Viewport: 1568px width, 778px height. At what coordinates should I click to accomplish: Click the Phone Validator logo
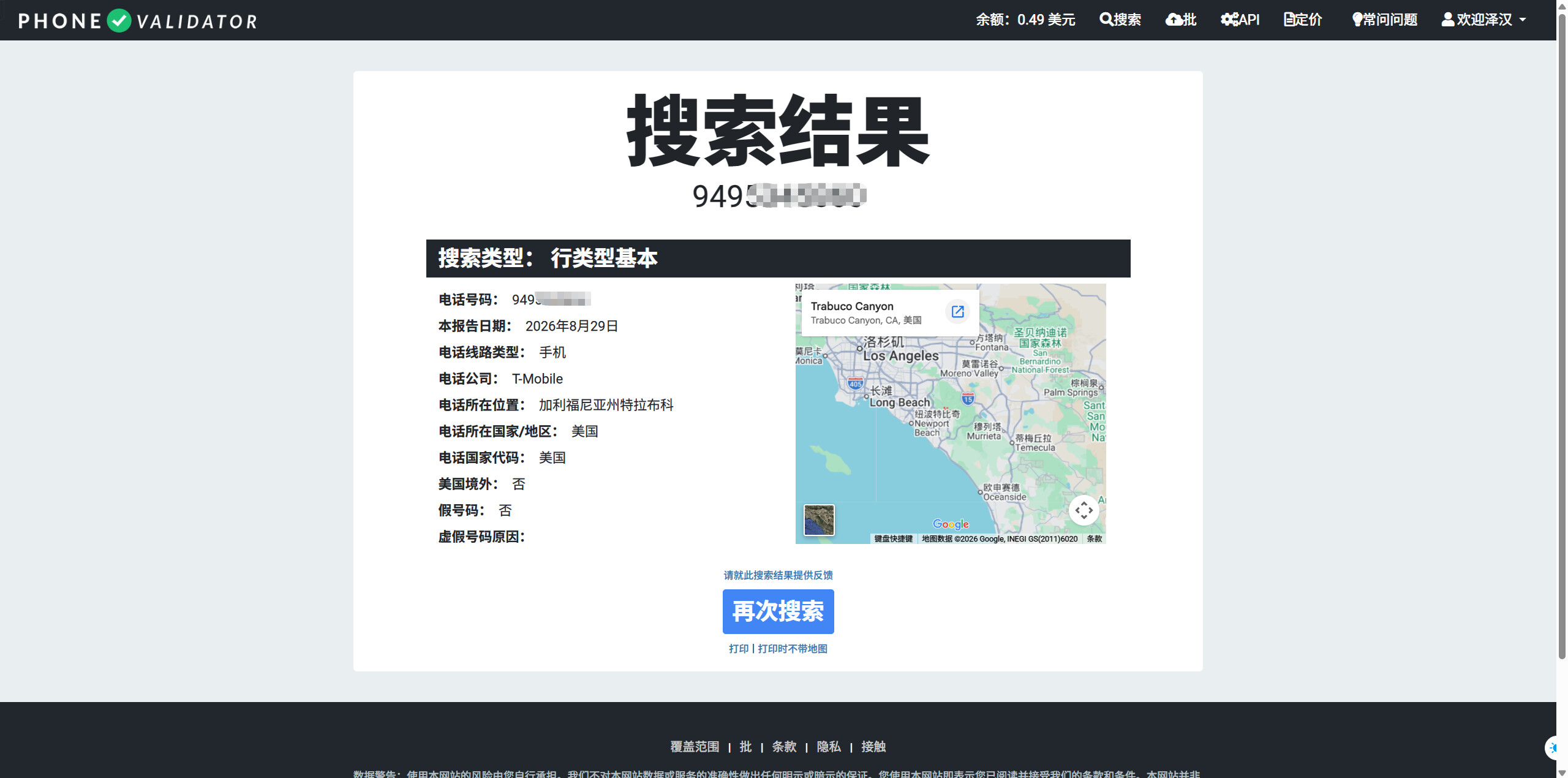pyautogui.click(x=138, y=20)
